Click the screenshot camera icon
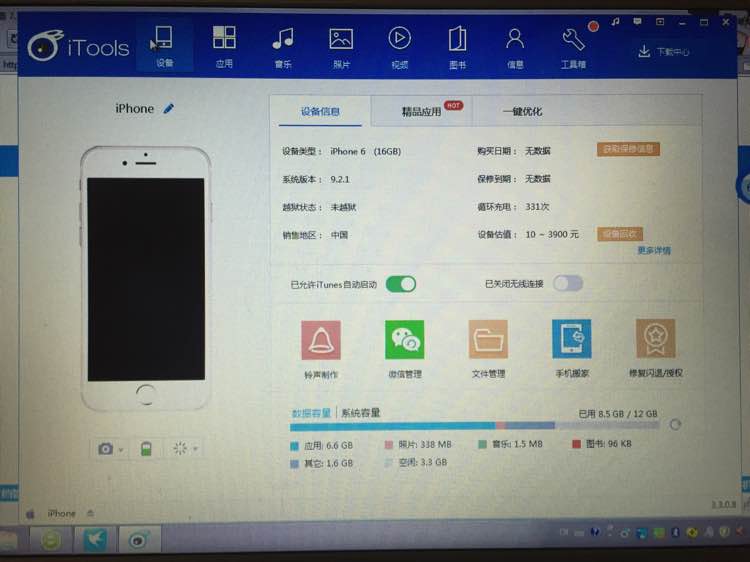 [105, 449]
